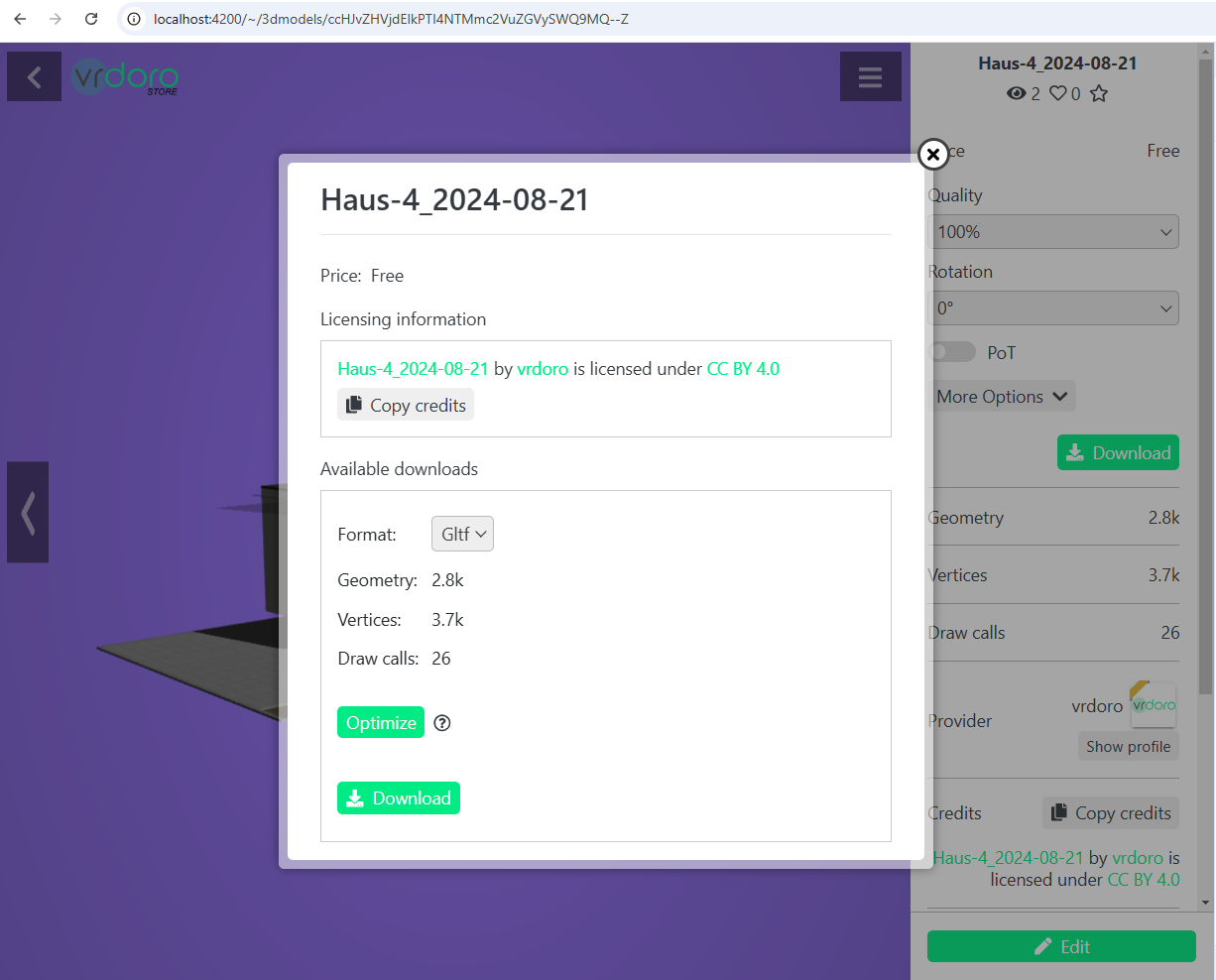Click the vrdoro store logo
Viewport: 1216px width, 980px height.
pyautogui.click(x=126, y=77)
